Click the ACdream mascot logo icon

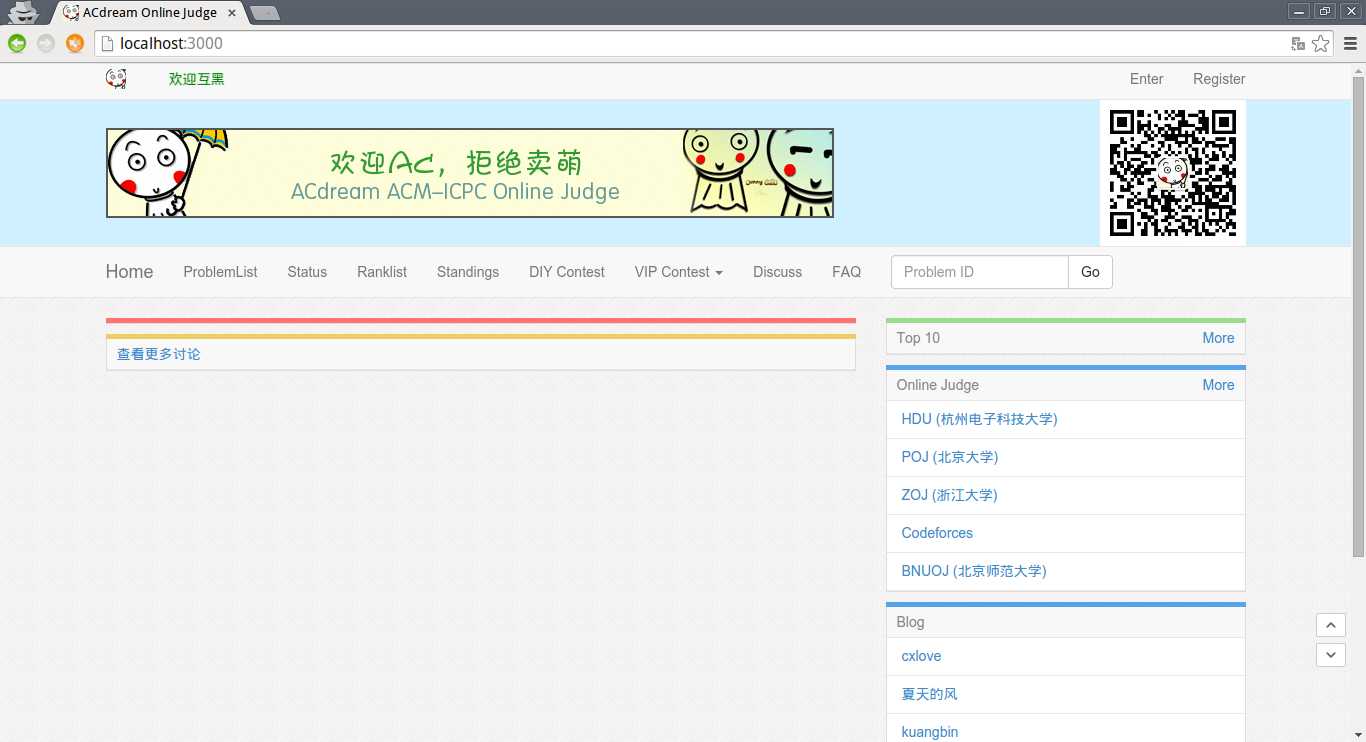116,79
